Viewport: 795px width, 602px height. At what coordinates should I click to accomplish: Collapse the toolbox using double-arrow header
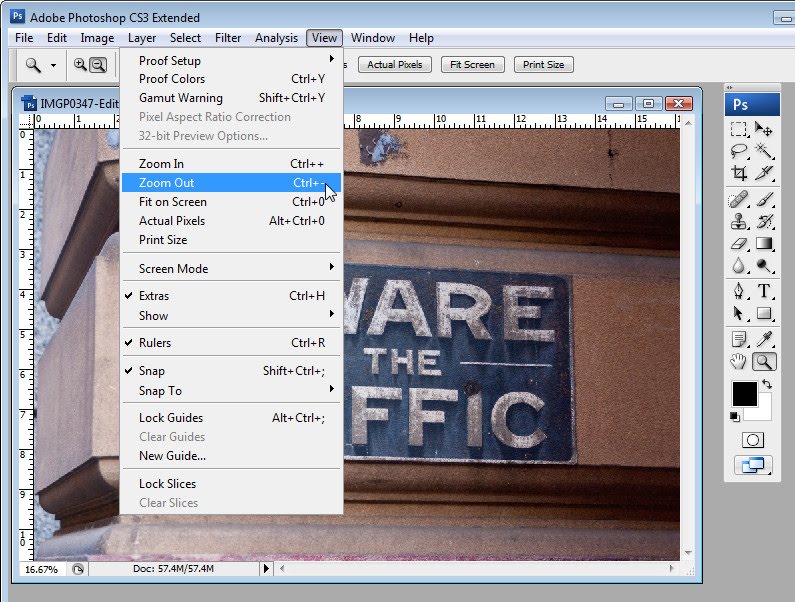tap(729, 87)
